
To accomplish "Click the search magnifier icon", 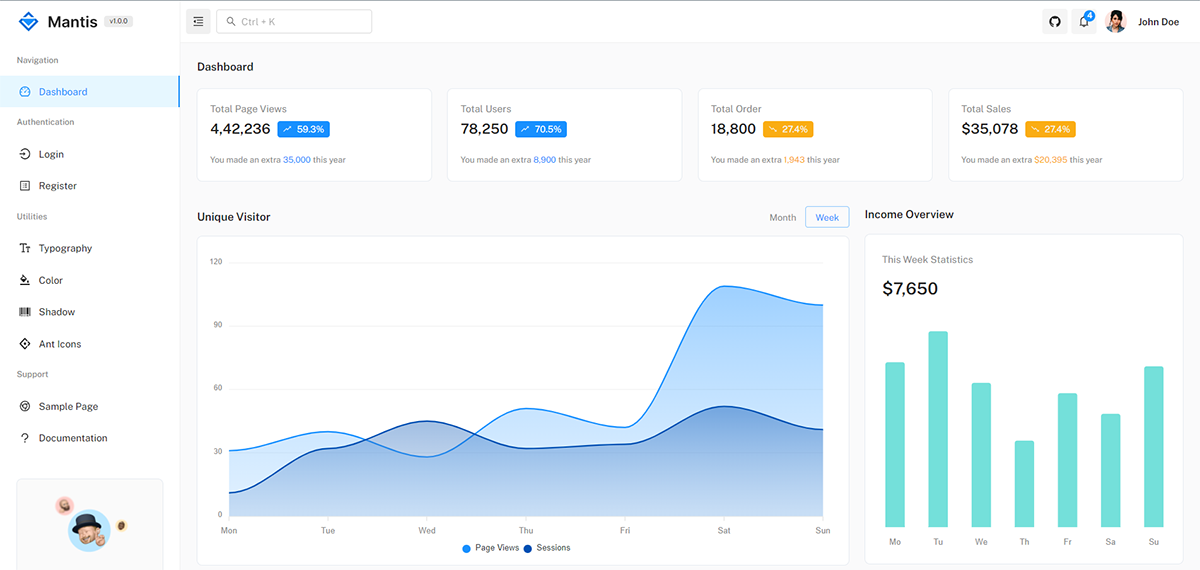I will tap(231, 21).
